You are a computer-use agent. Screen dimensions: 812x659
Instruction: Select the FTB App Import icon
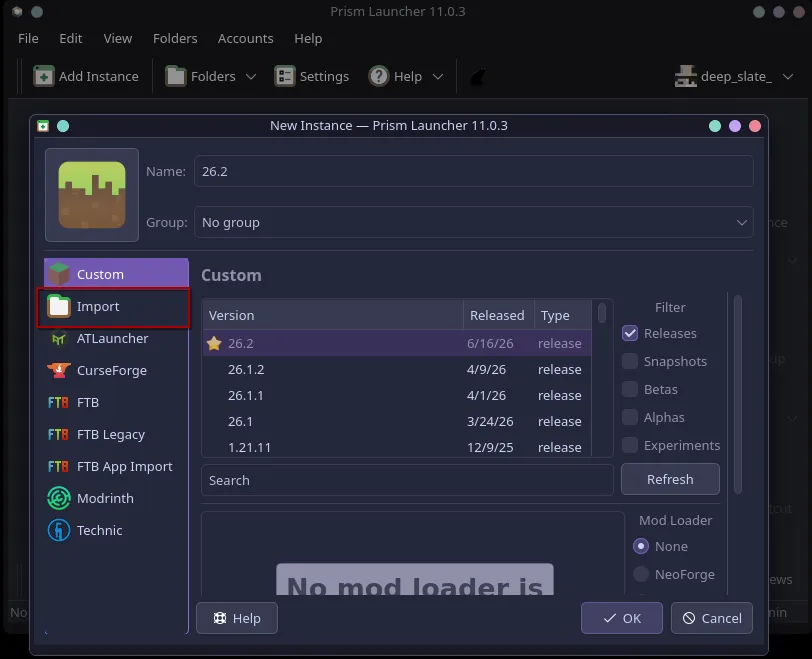coord(58,466)
